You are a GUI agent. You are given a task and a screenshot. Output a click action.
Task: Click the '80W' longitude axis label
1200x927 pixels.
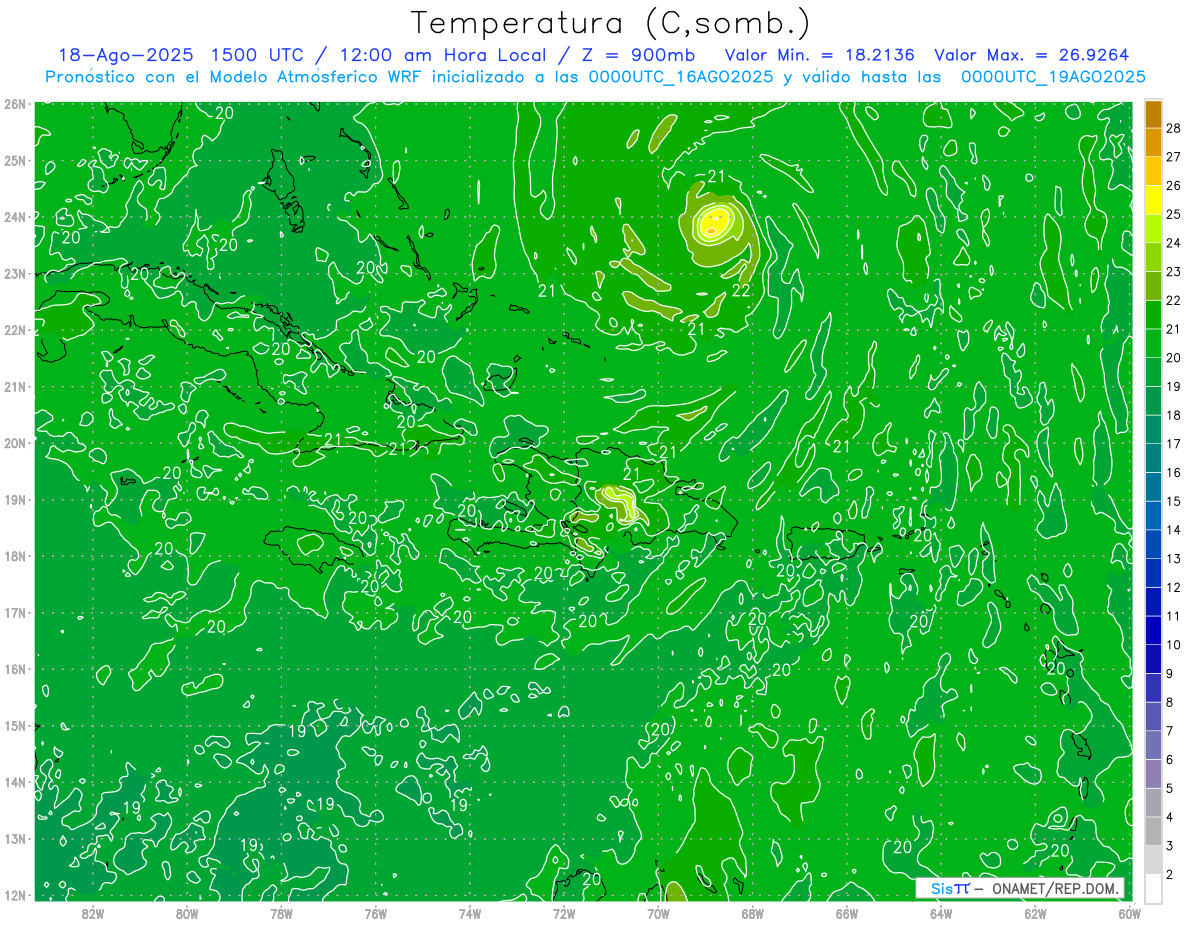coord(187,913)
